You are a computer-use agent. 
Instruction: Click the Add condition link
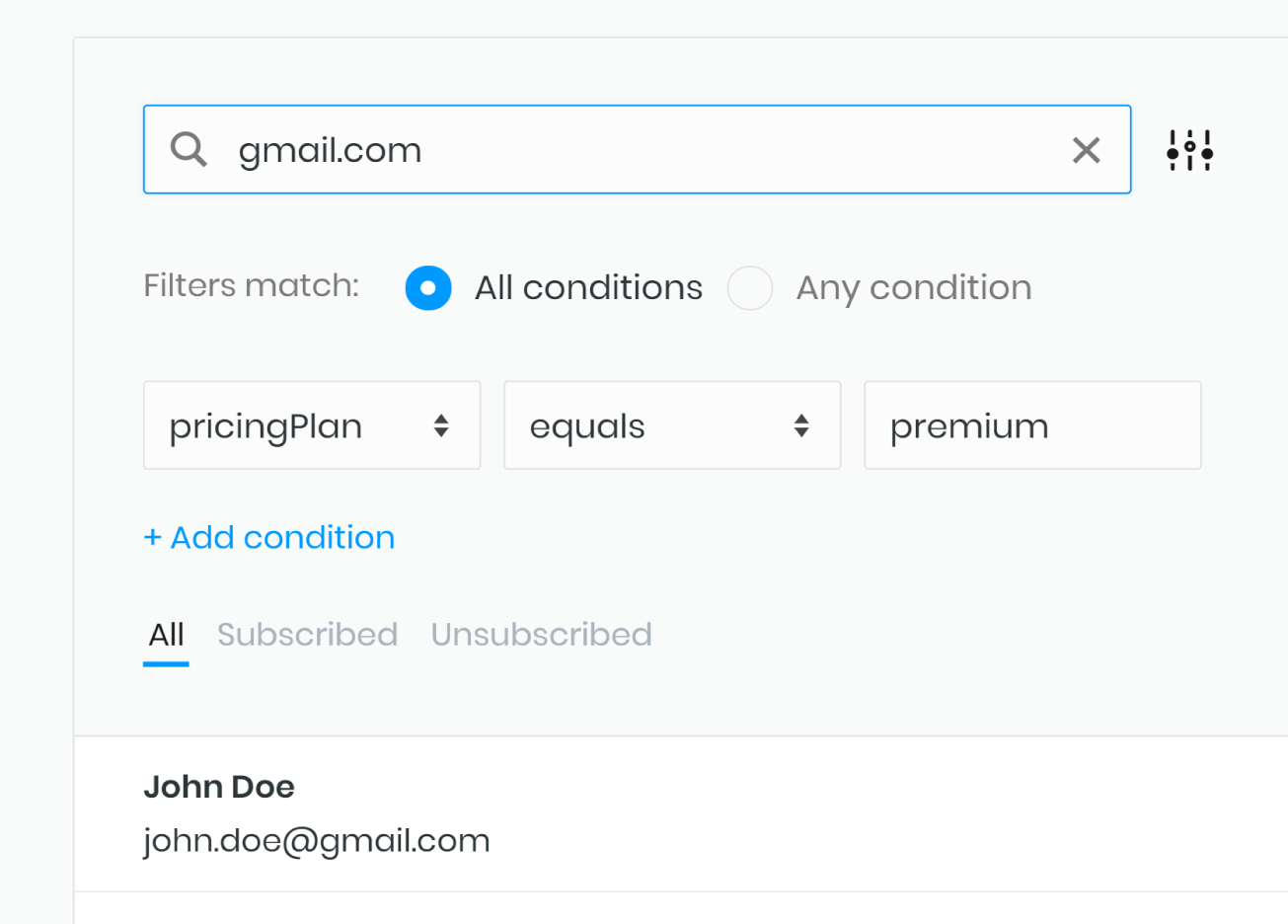click(x=269, y=537)
